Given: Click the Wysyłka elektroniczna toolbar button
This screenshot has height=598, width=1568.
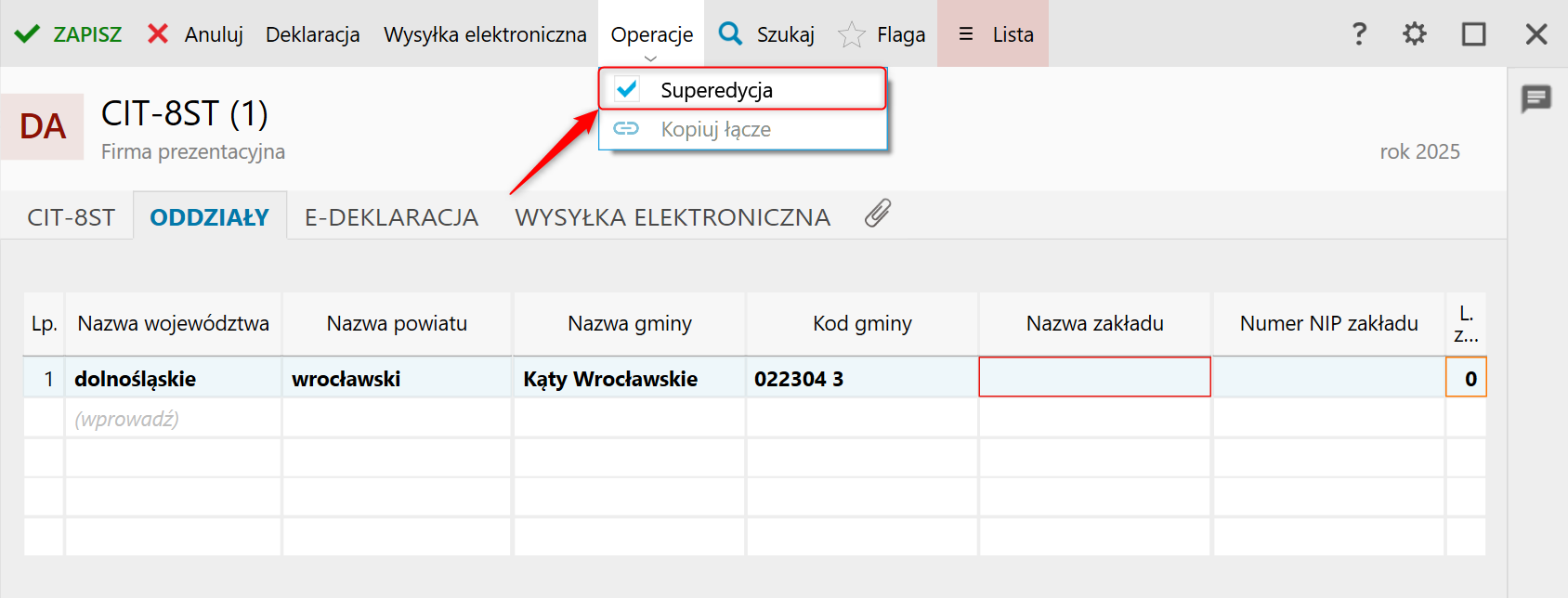Looking at the screenshot, I should pos(485,34).
